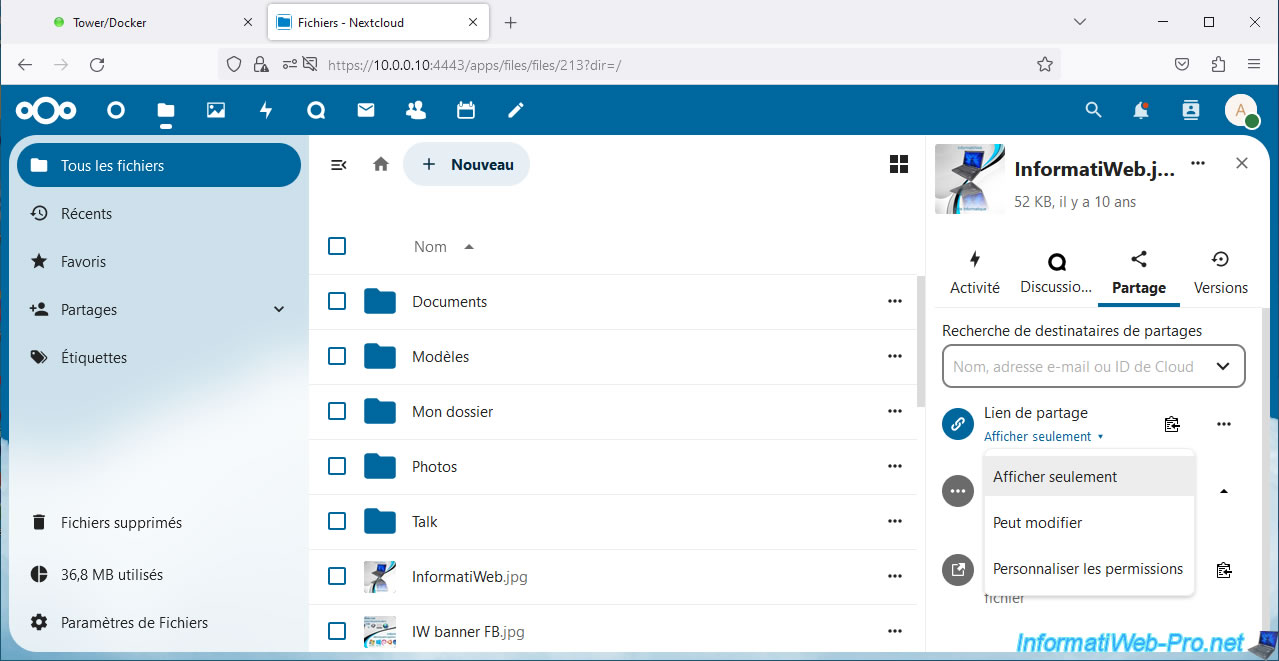Open the Calendar app icon

466,110
